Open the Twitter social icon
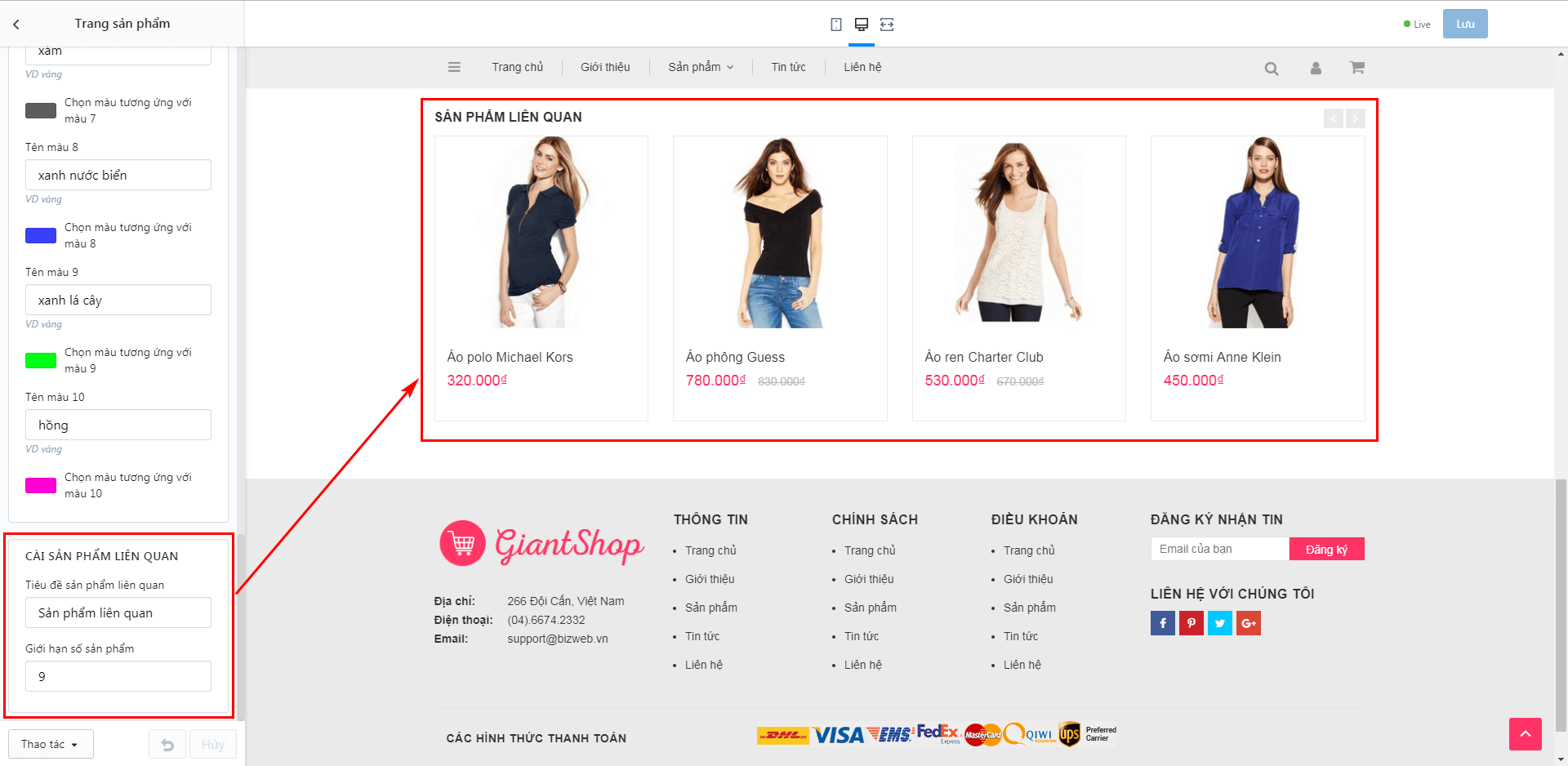Screen dimensions: 1568x766 (x=1220, y=623)
